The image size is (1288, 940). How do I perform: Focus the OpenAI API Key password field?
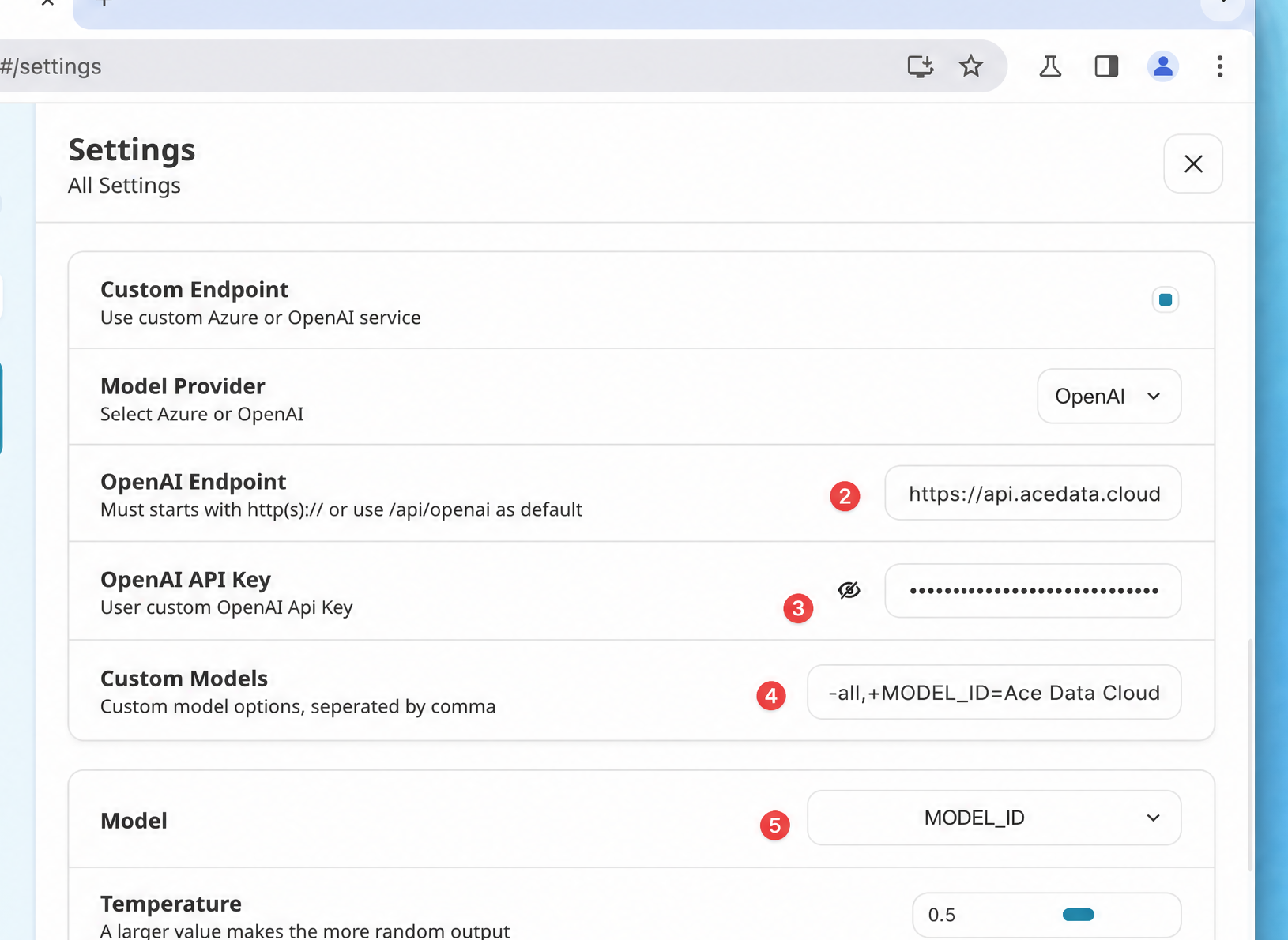tap(1033, 591)
